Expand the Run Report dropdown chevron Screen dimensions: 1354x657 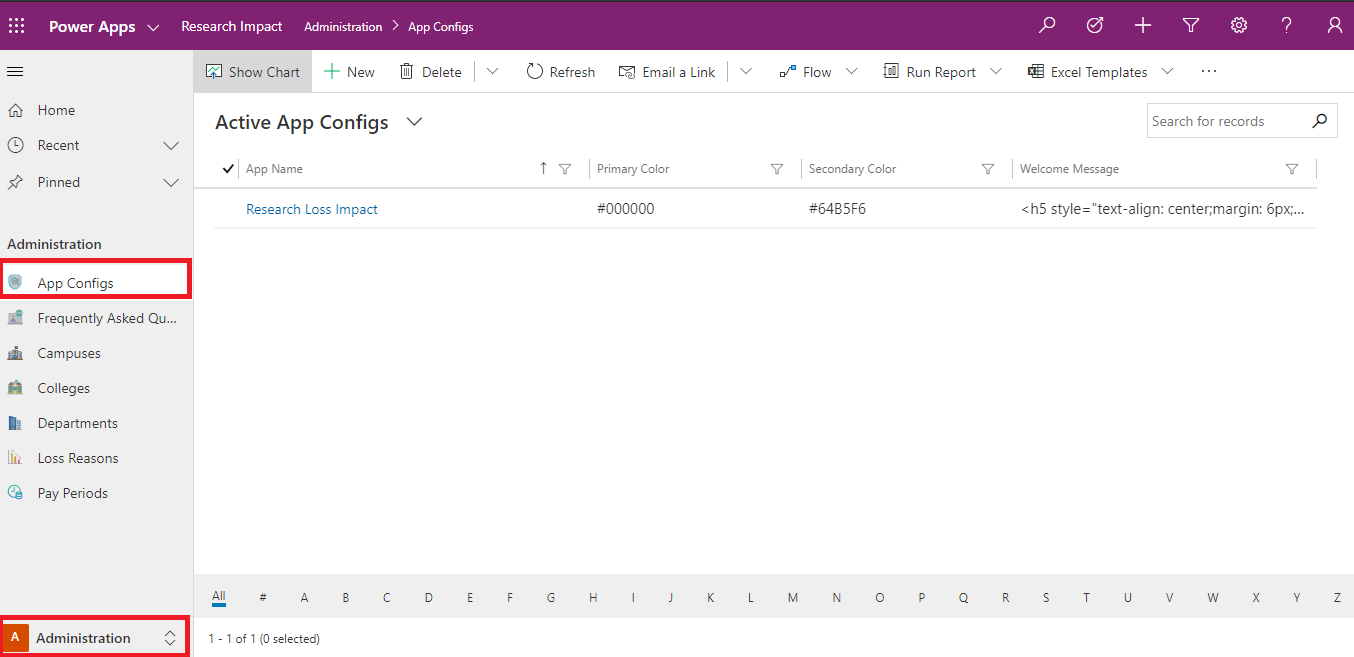click(x=996, y=72)
